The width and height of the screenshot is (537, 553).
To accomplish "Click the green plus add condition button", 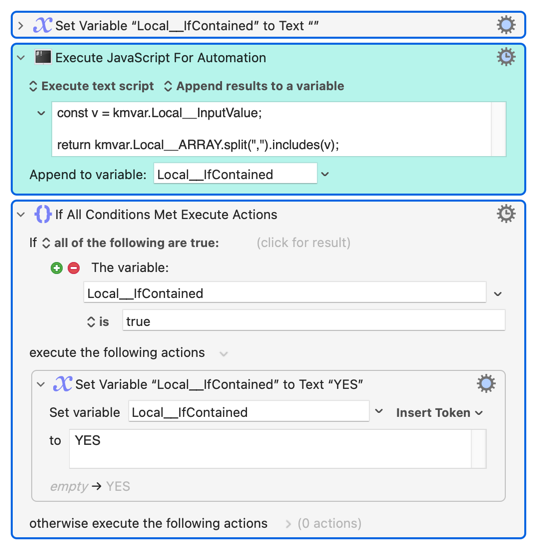I will tap(56, 268).
